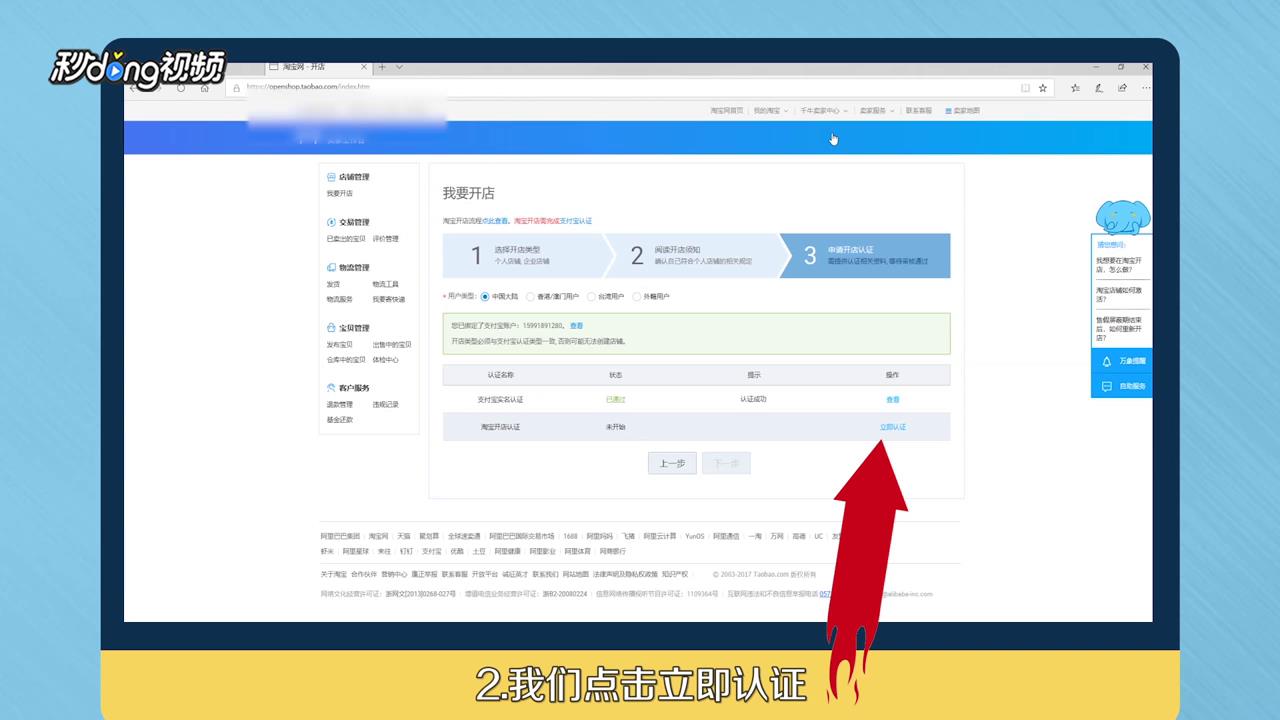Click 阿里巴巴集团 footer link
Viewport: 1280px width, 720px height.
340,536
